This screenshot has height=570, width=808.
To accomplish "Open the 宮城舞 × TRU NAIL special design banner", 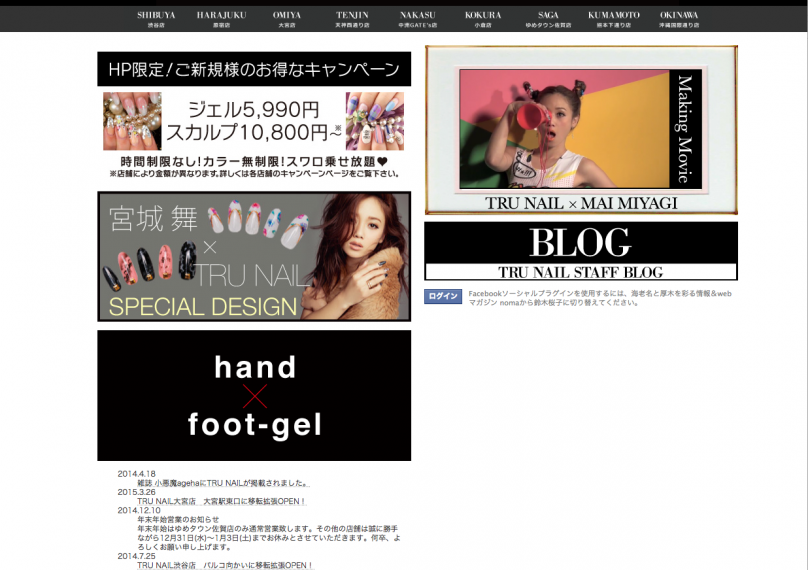I will pyautogui.click(x=254, y=257).
